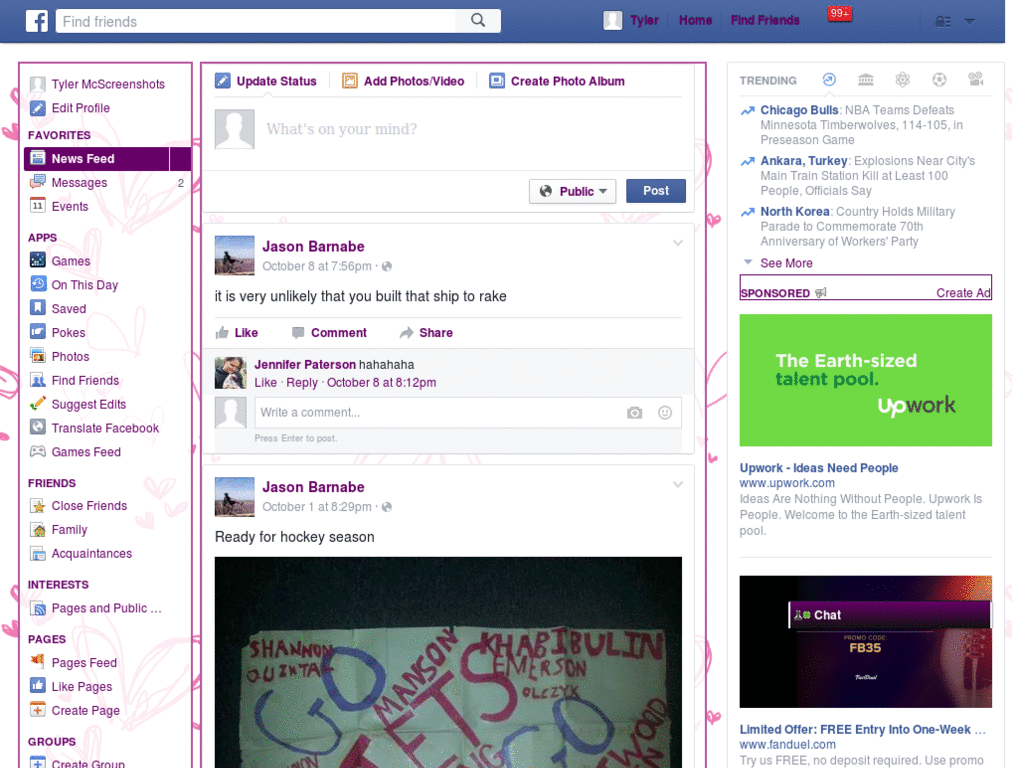Open Tyler's profile in the top bar
Viewport: 1024px width, 768px height.
click(631, 20)
